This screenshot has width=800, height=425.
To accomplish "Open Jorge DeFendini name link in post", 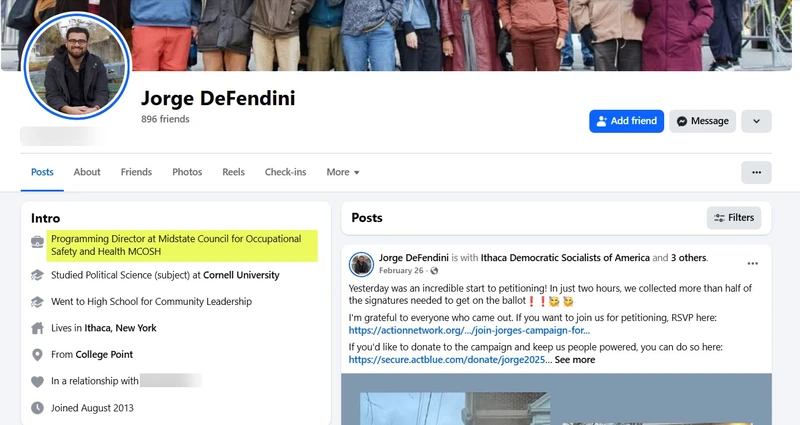I will (x=414, y=258).
